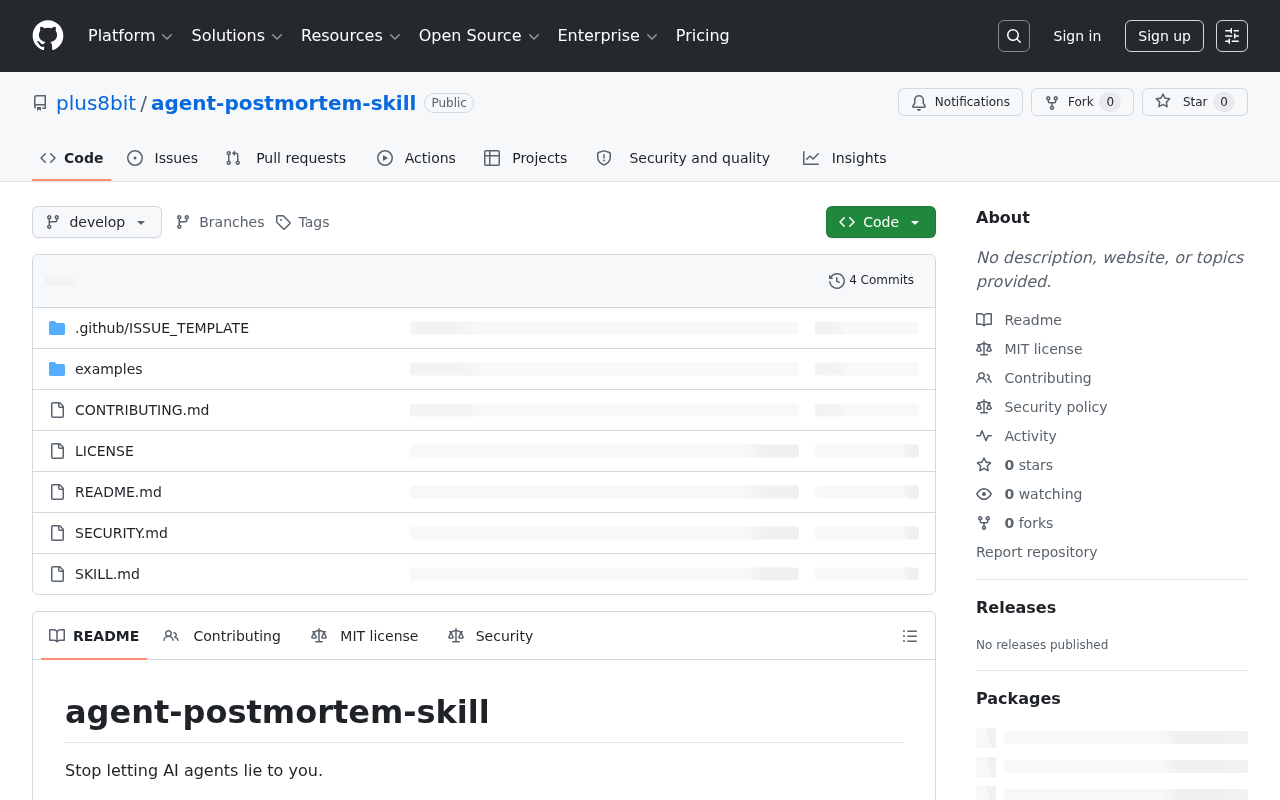This screenshot has height=800, width=1280.
Task: Open the plus8bit owner profile link
Action: [96, 103]
